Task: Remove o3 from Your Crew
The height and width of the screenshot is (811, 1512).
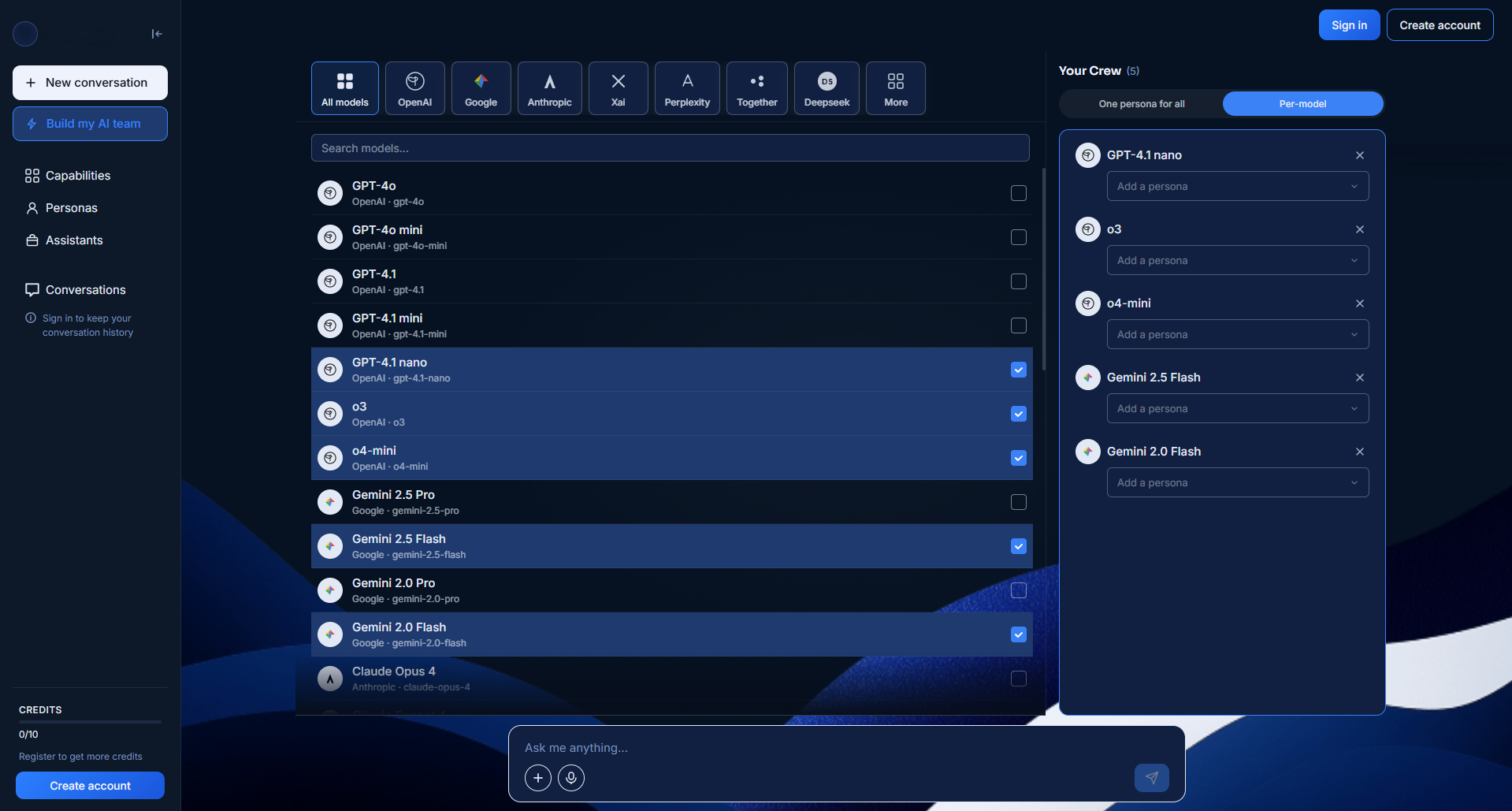Action: tap(1360, 229)
